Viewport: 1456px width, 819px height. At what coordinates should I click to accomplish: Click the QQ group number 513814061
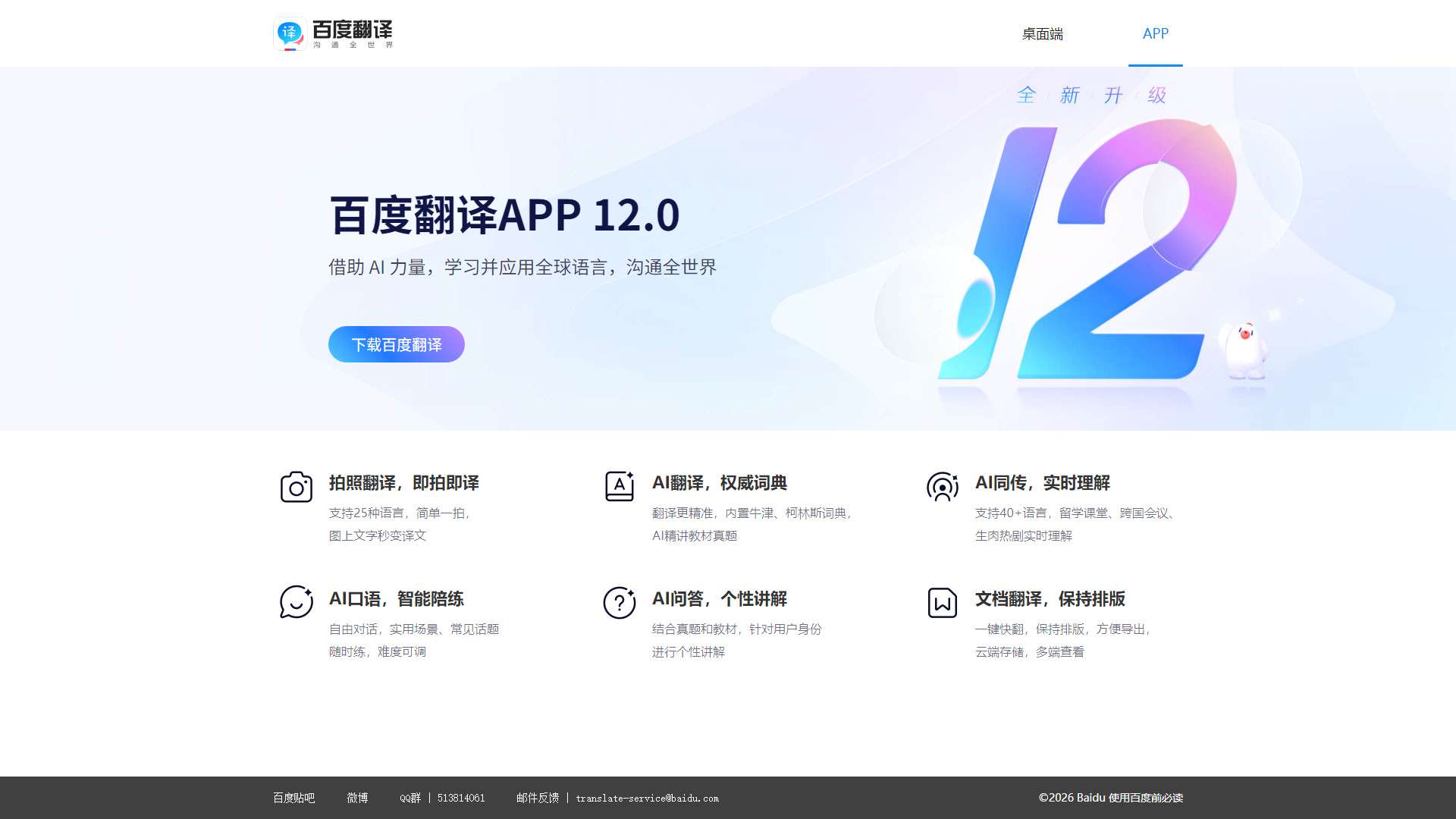461,798
